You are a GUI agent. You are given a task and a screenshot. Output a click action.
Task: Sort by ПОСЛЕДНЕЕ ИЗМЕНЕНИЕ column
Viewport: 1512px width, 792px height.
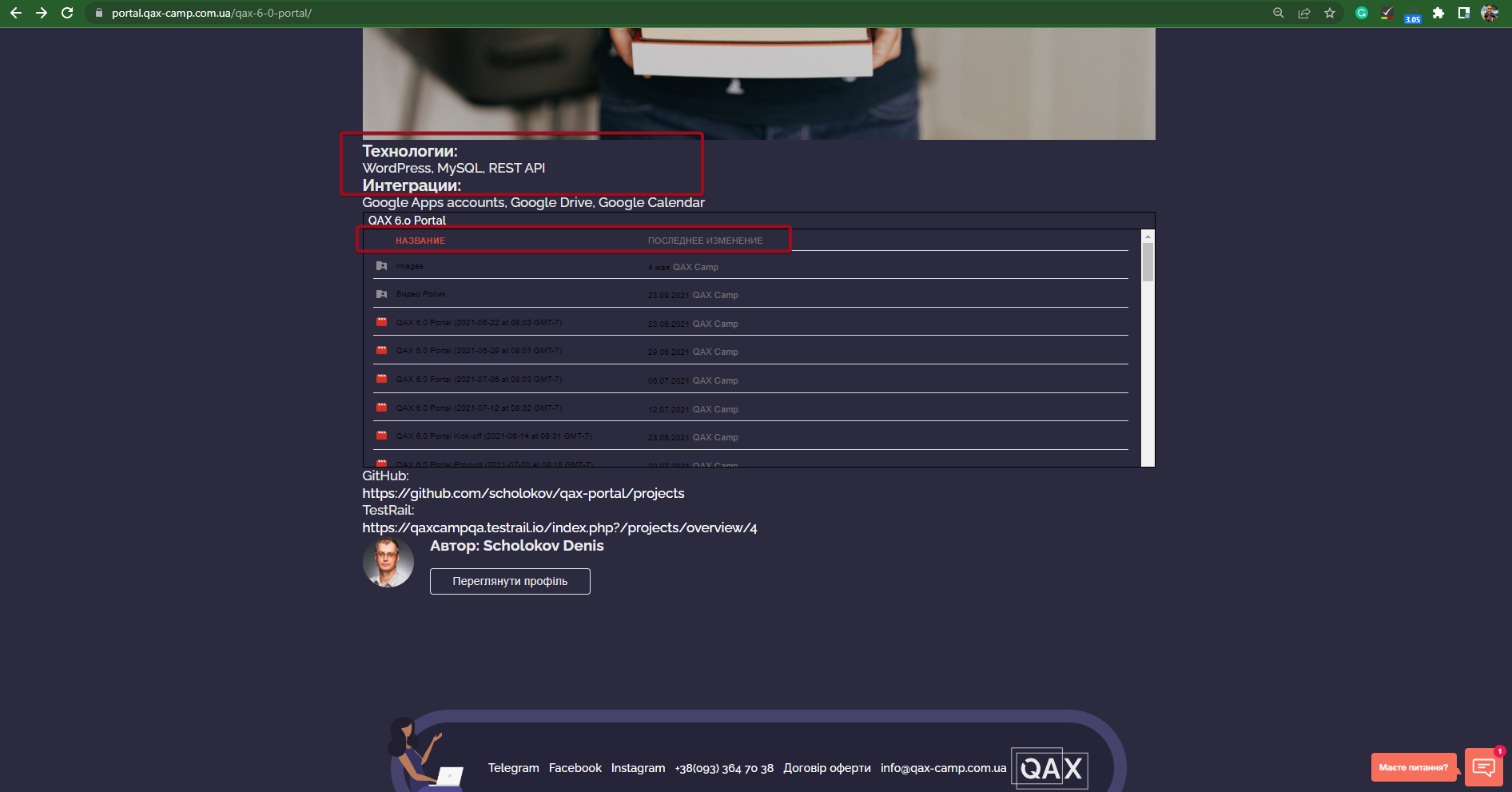(705, 240)
